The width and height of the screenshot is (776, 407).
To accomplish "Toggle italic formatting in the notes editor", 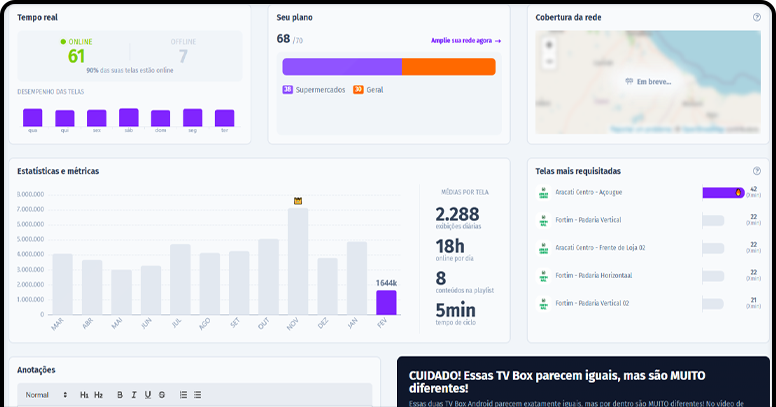I will (x=133, y=395).
